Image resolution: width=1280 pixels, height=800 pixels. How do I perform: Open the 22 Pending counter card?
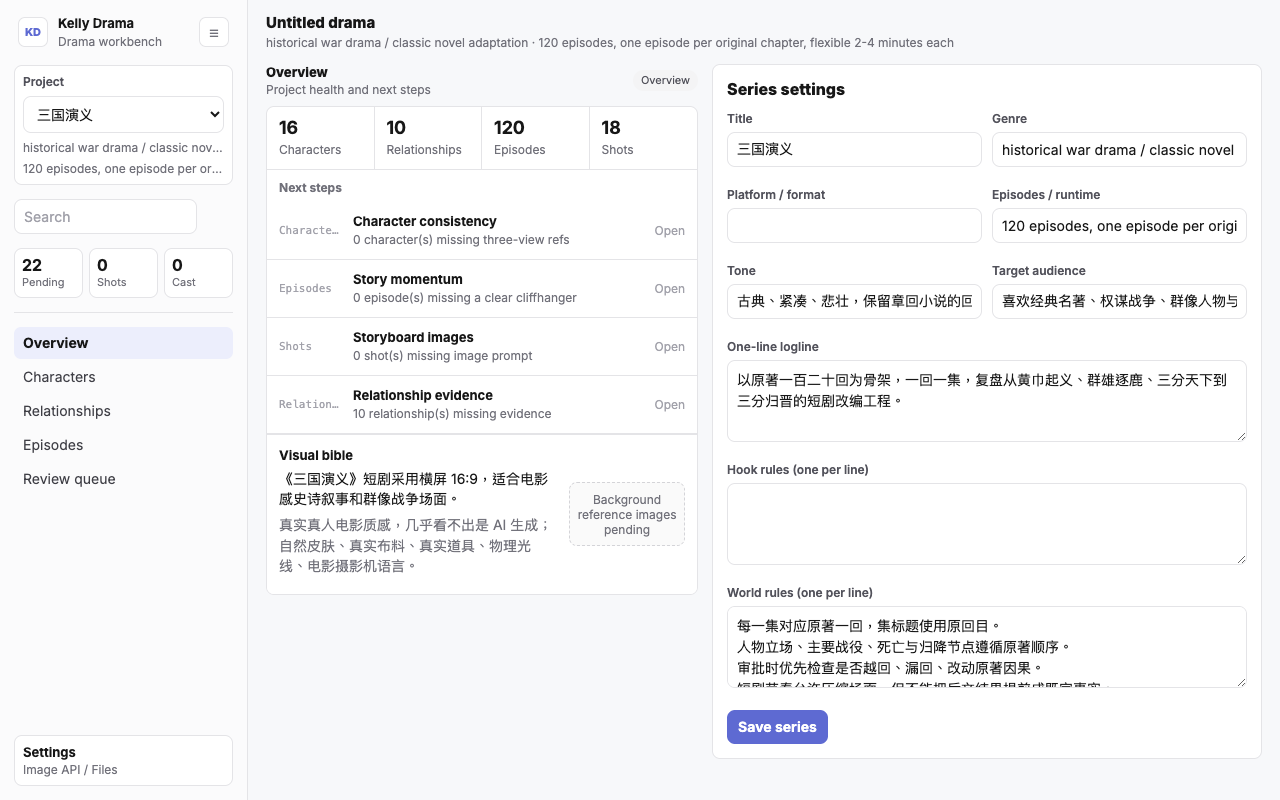coord(48,273)
